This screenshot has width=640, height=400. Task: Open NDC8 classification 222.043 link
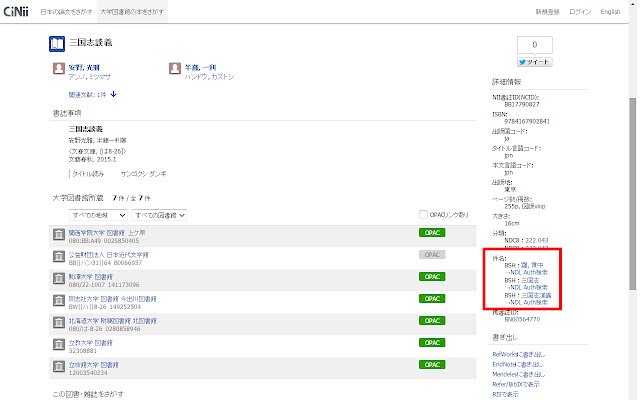tap(537, 240)
